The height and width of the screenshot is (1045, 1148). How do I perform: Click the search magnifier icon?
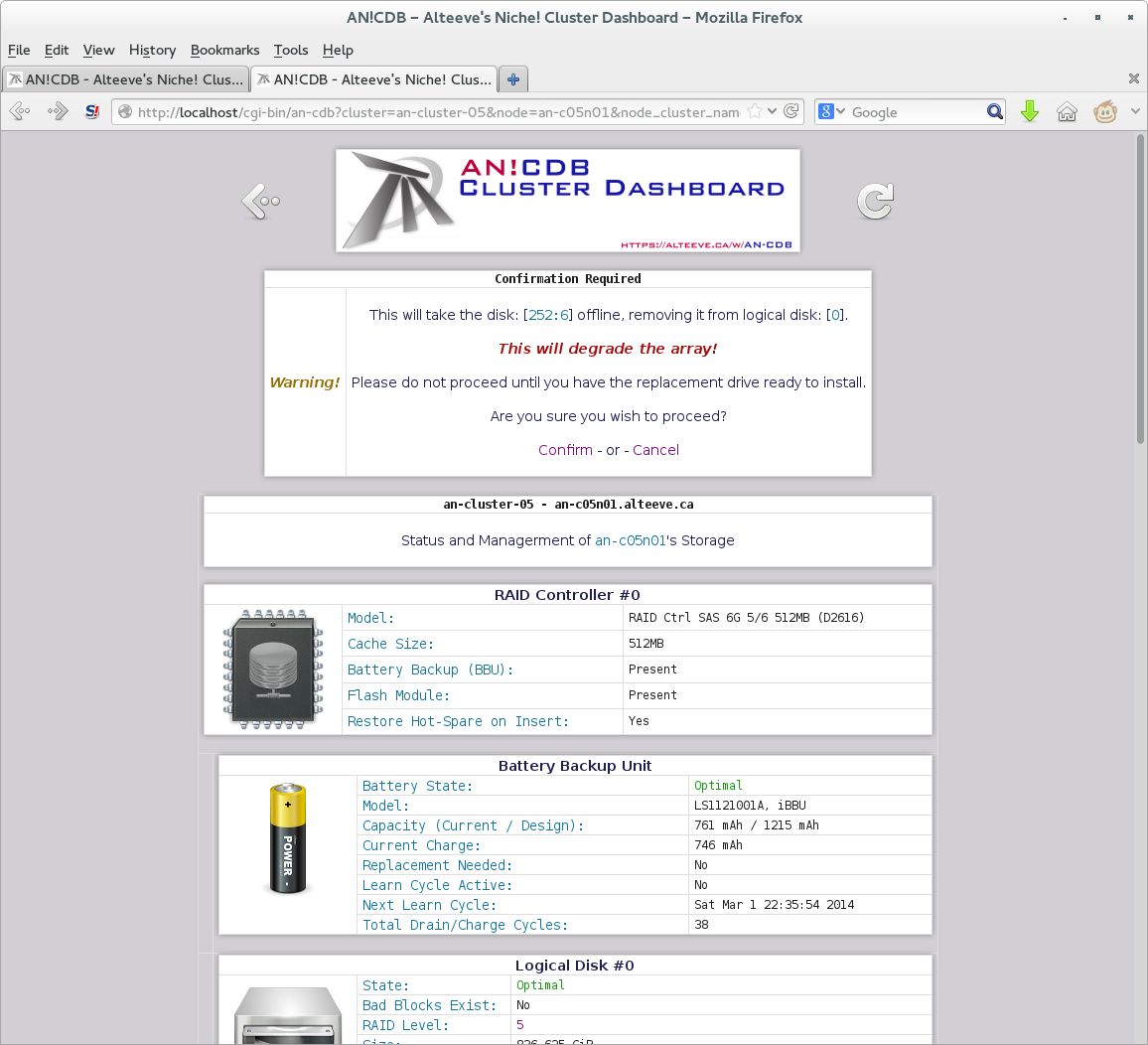[x=994, y=112]
